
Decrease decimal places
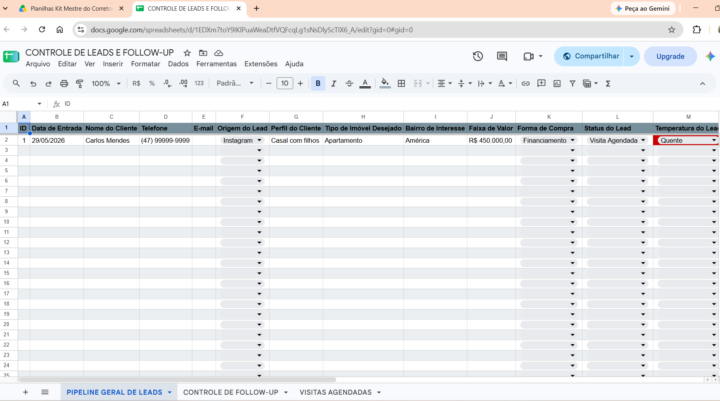tap(167, 84)
